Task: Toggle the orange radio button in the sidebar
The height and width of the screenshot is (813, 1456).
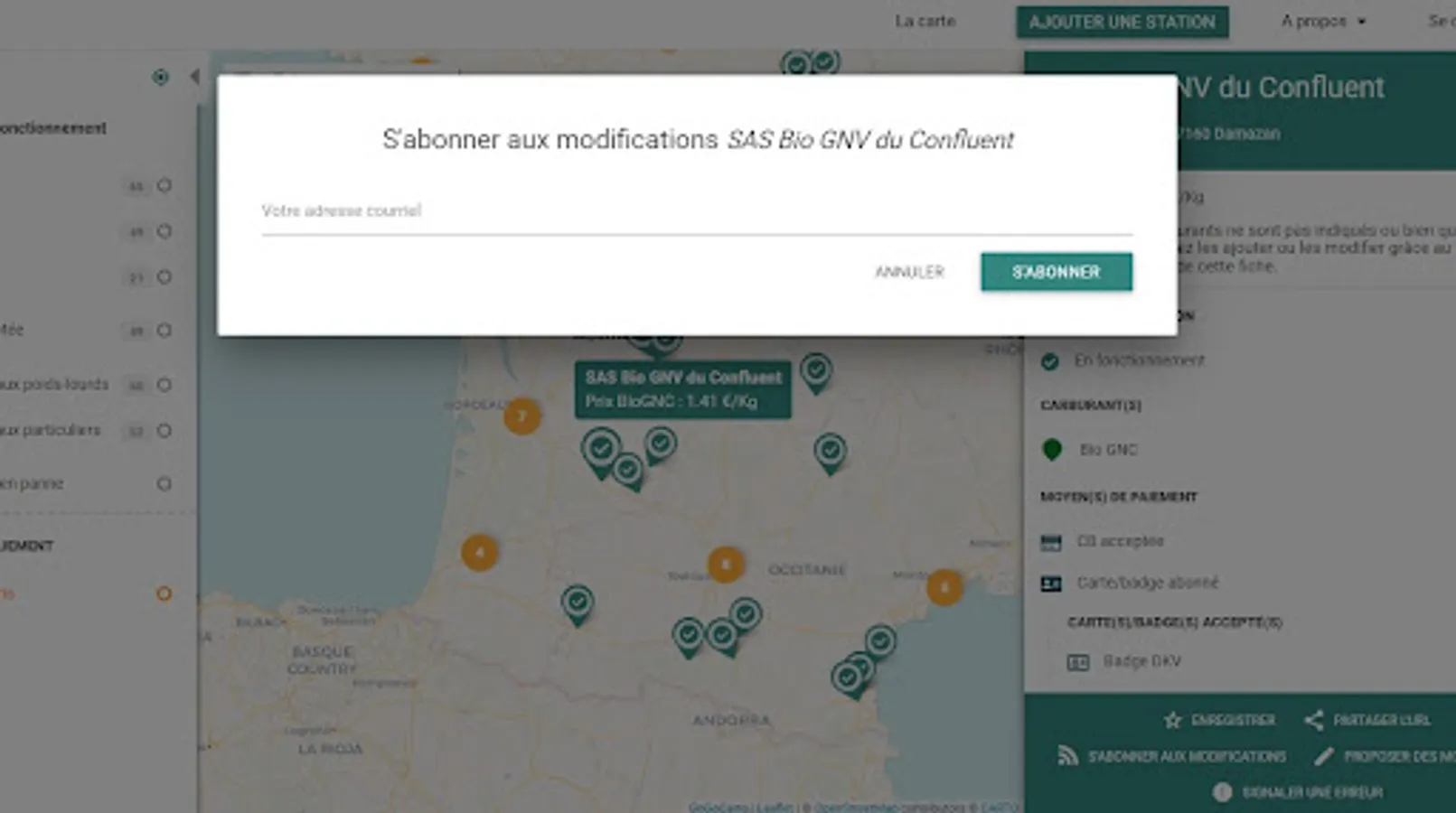Action: [164, 593]
